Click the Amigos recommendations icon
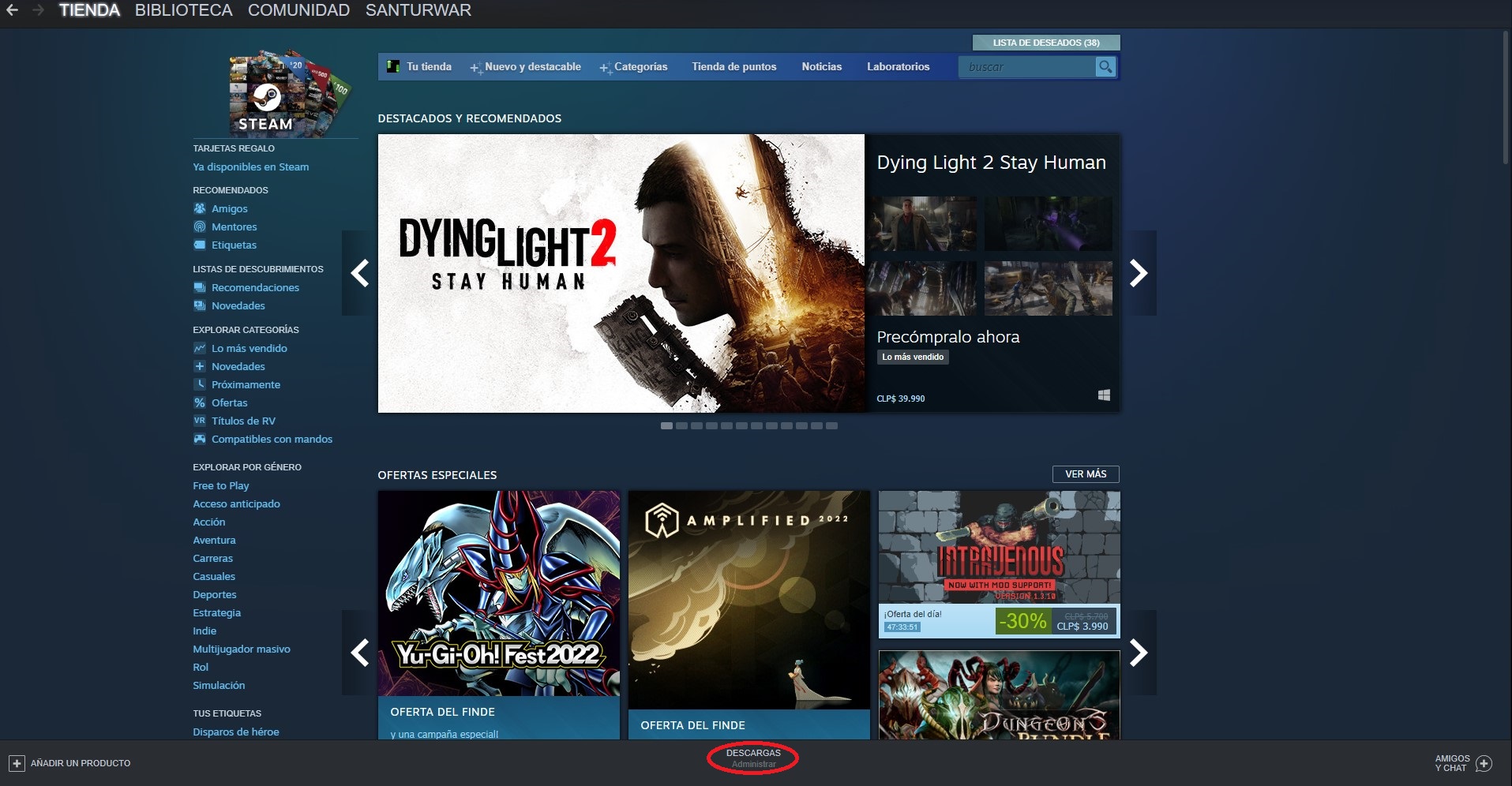Screen dimensions: 1512x786 coord(200,208)
